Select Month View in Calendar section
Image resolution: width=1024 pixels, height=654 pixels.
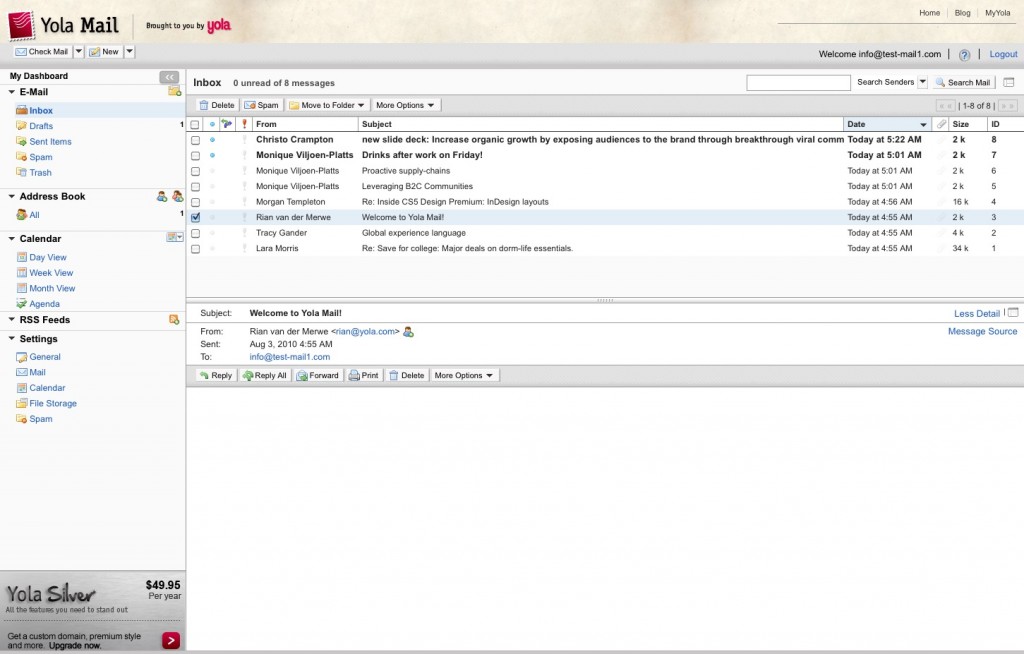(x=52, y=288)
